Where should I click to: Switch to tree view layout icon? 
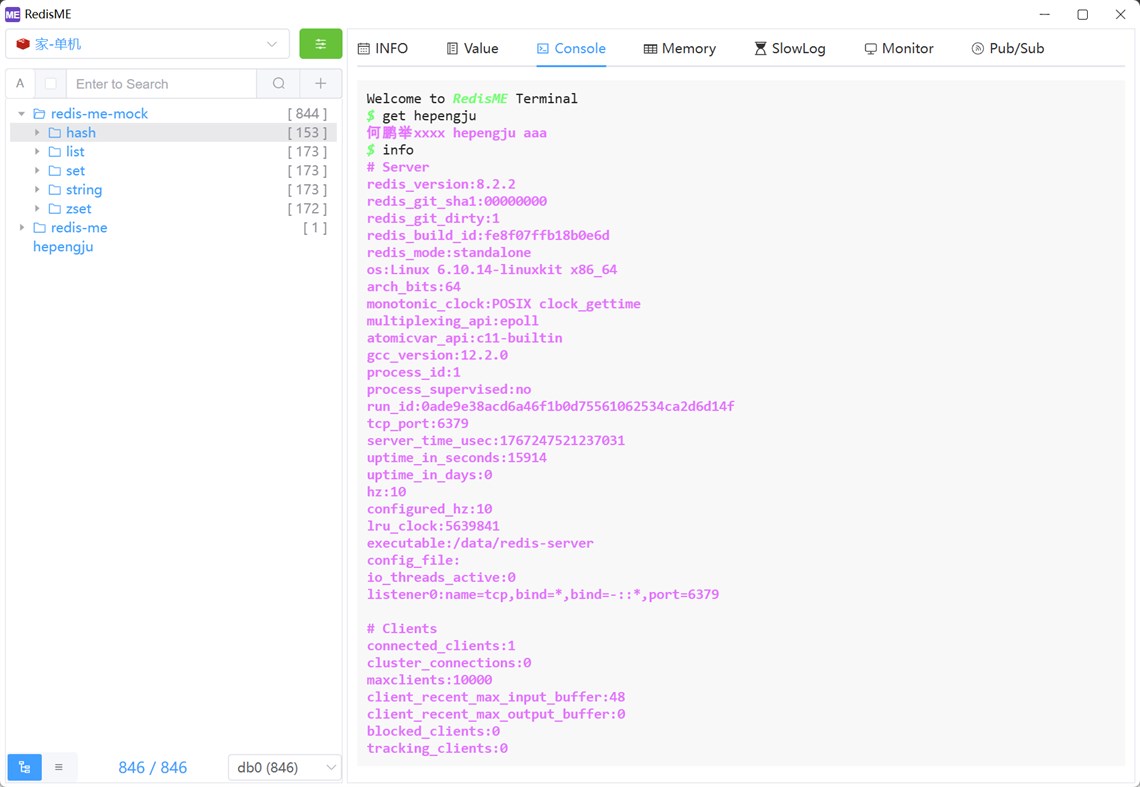[x=25, y=767]
